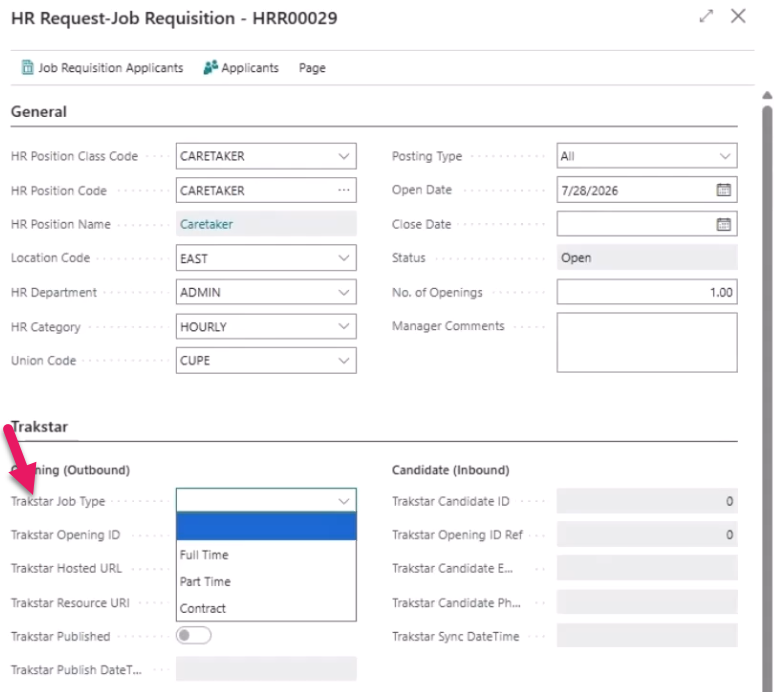Expand the dialog to full screen
The width and height of the screenshot is (774, 692).
click(x=706, y=16)
